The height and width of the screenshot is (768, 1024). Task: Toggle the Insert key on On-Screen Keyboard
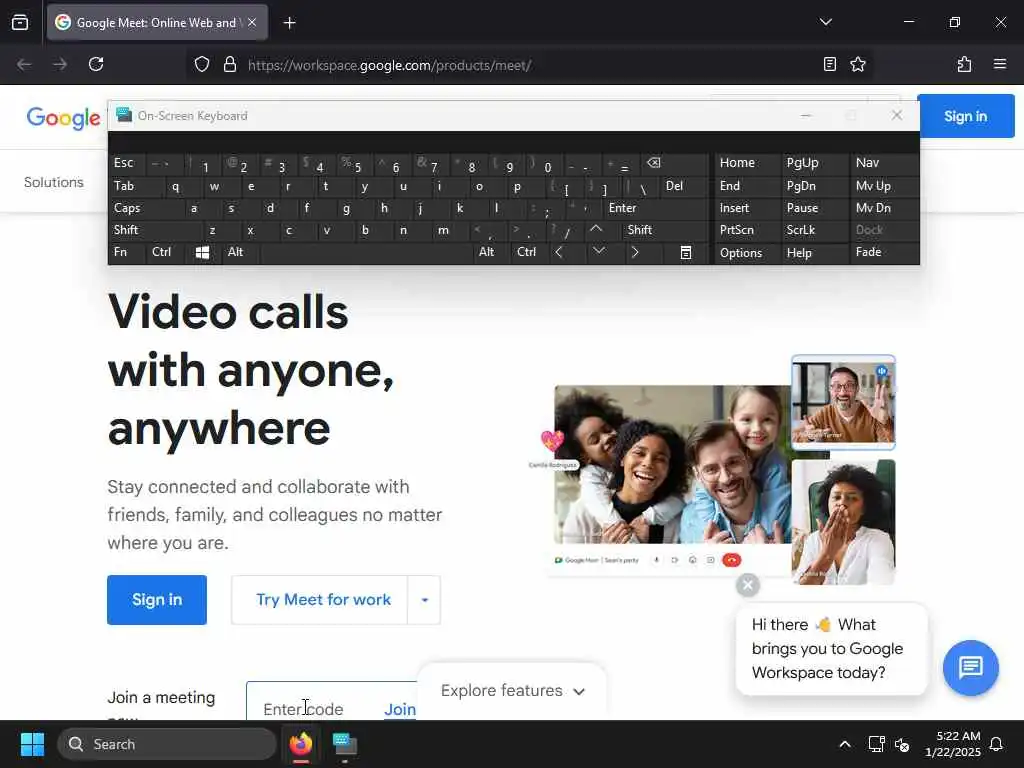click(x=747, y=208)
